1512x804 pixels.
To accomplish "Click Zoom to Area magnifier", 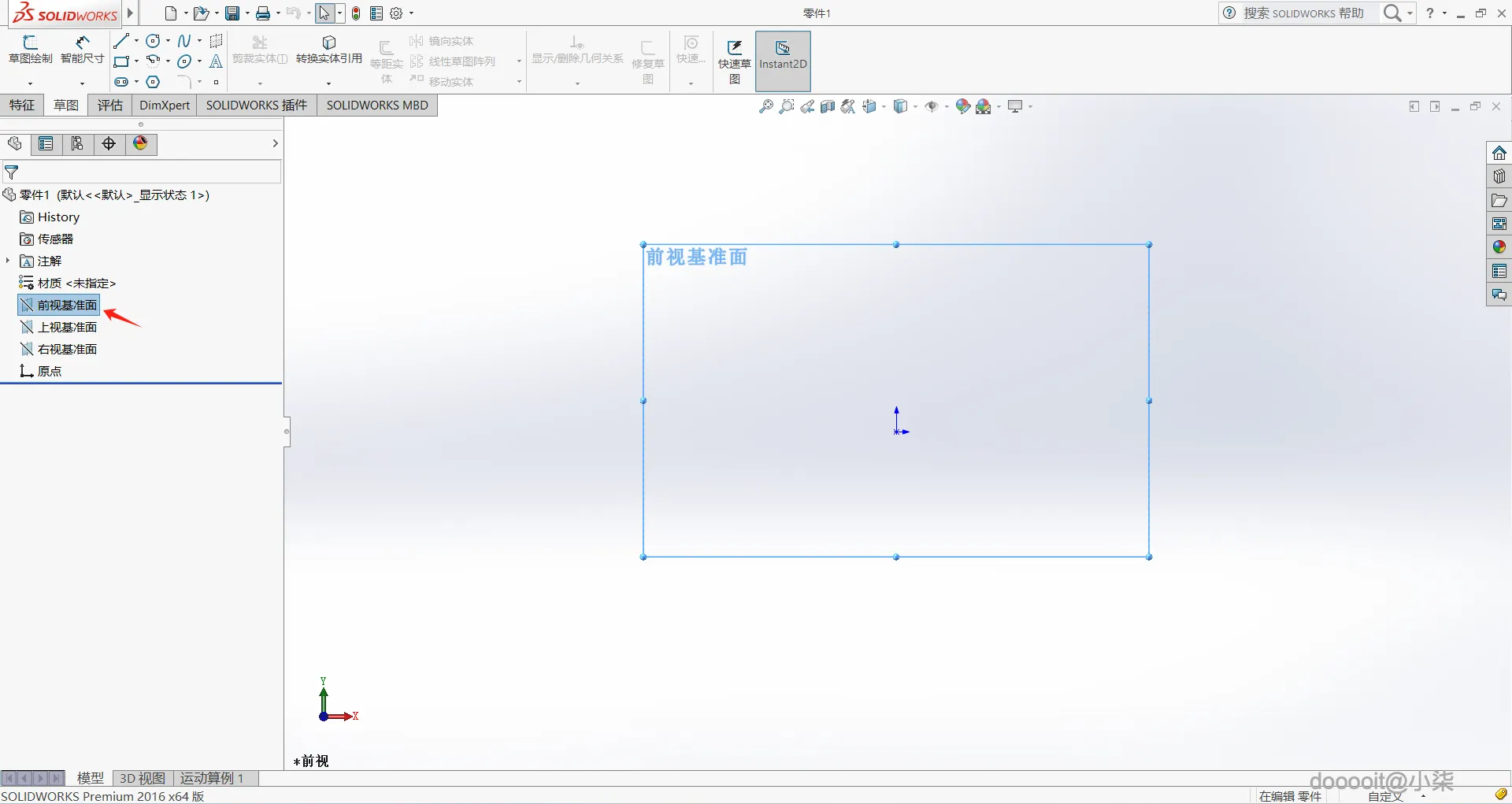I will (786, 106).
